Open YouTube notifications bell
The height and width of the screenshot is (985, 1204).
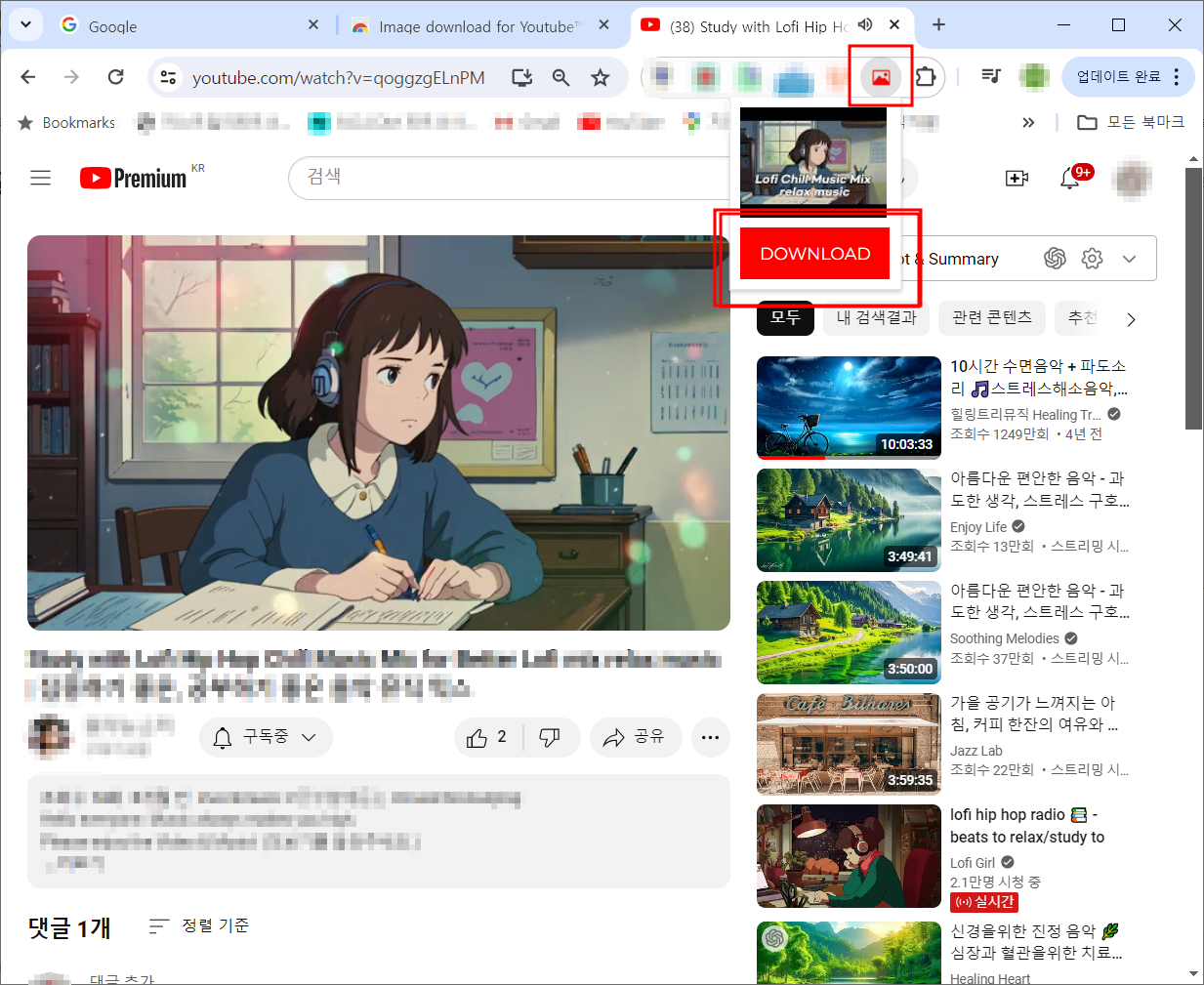[x=1071, y=178]
